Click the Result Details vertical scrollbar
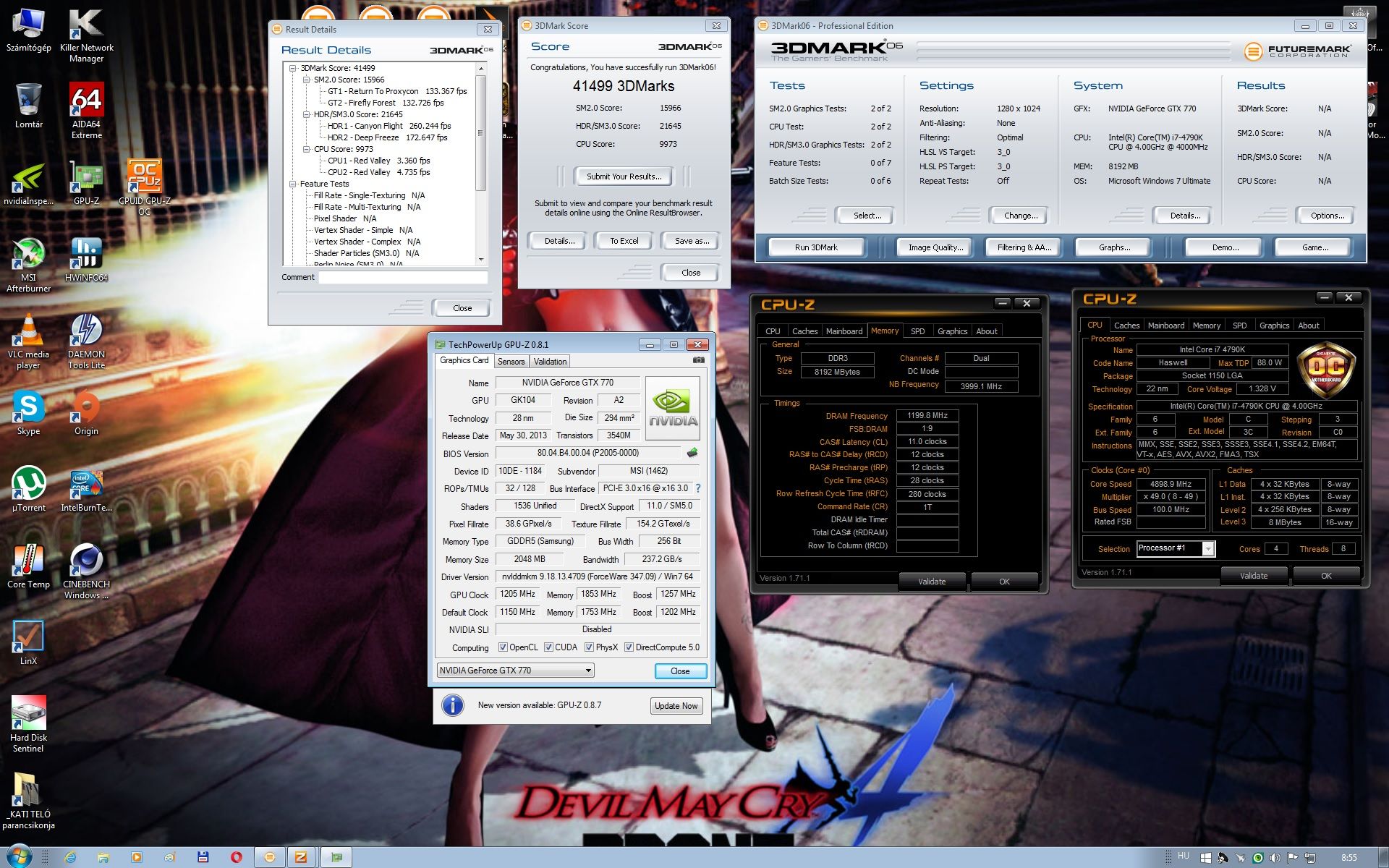 point(480,163)
